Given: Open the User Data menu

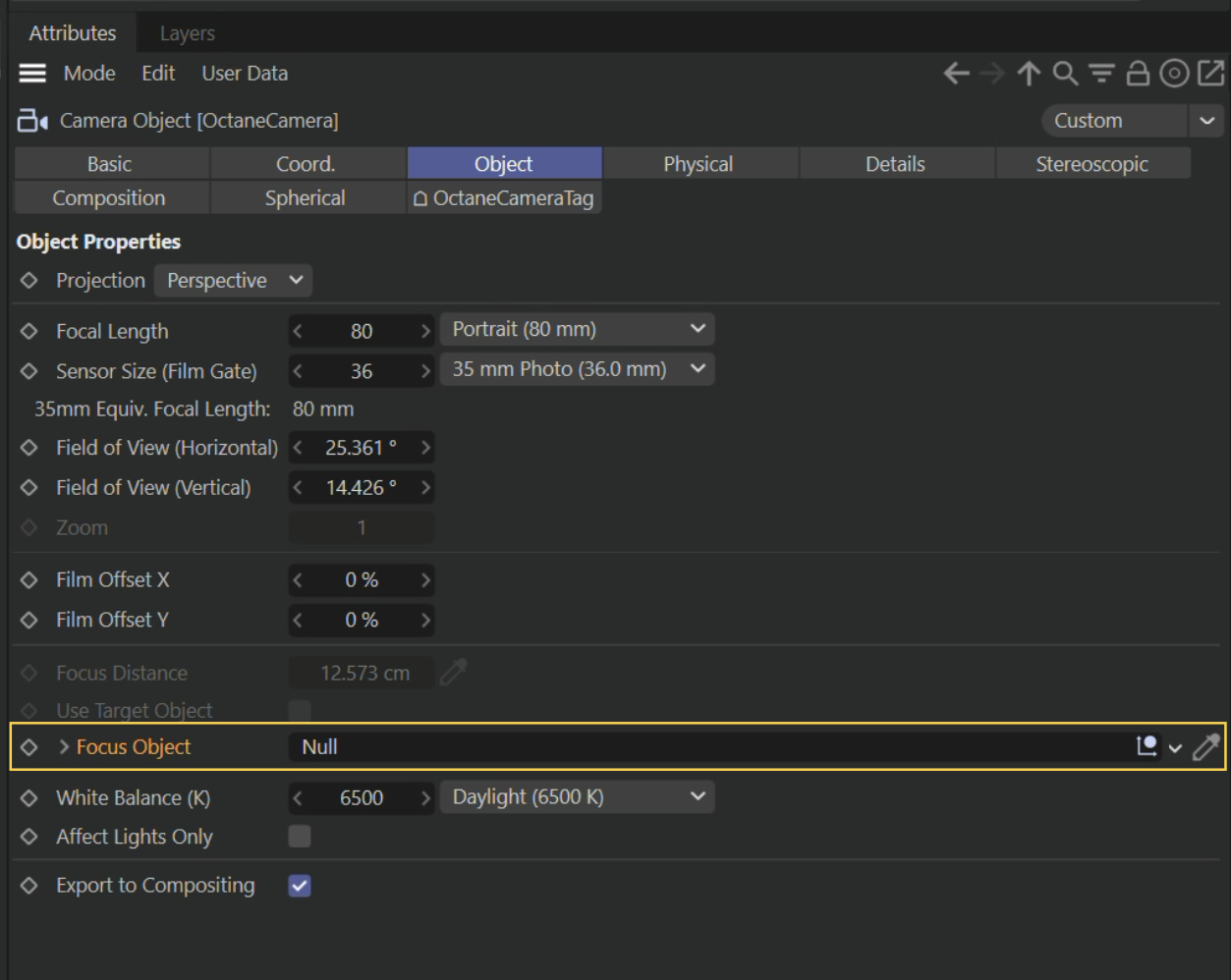Looking at the screenshot, I should [245, 74].
